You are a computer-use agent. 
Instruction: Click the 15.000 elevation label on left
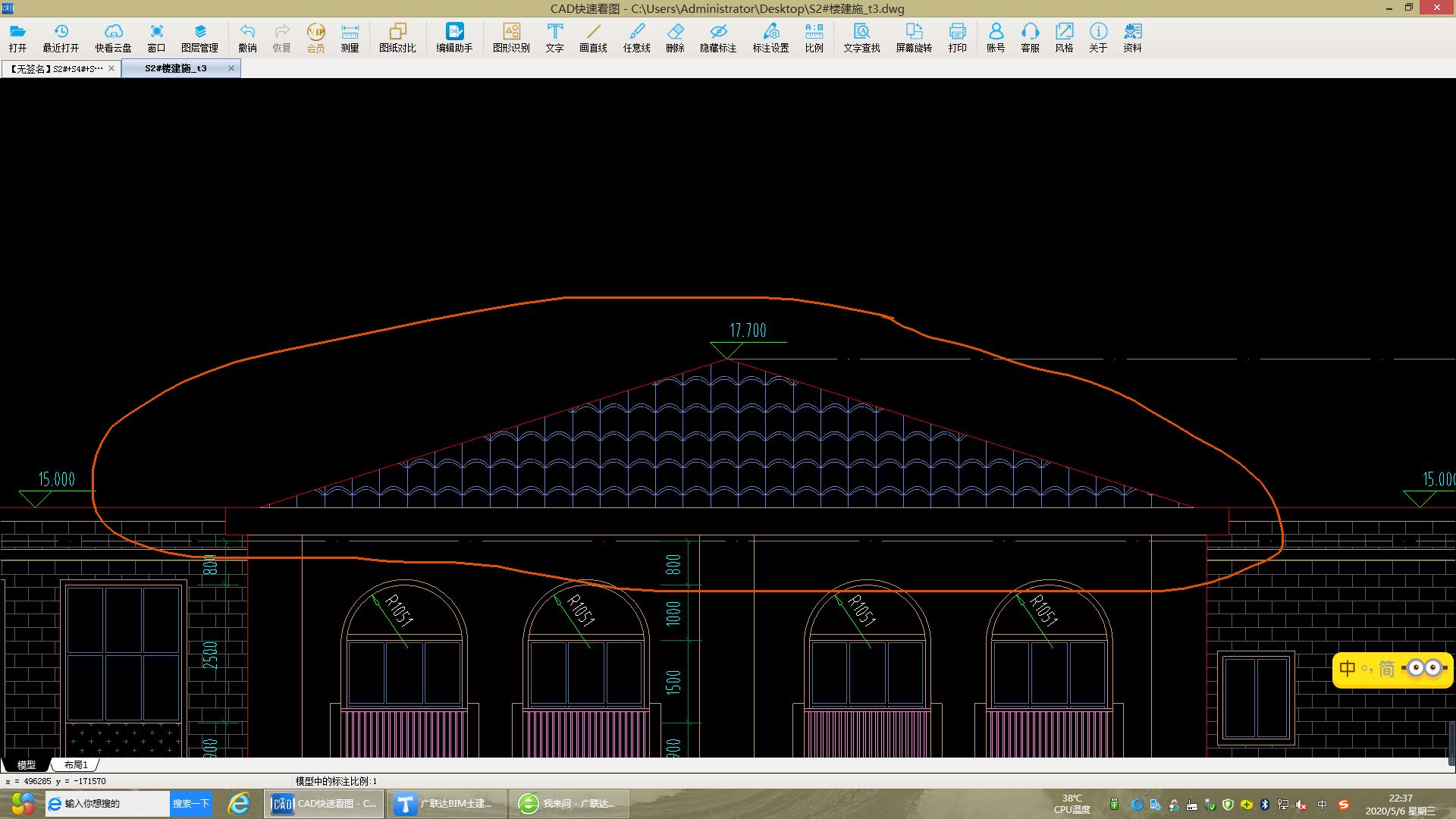[57, 479]
